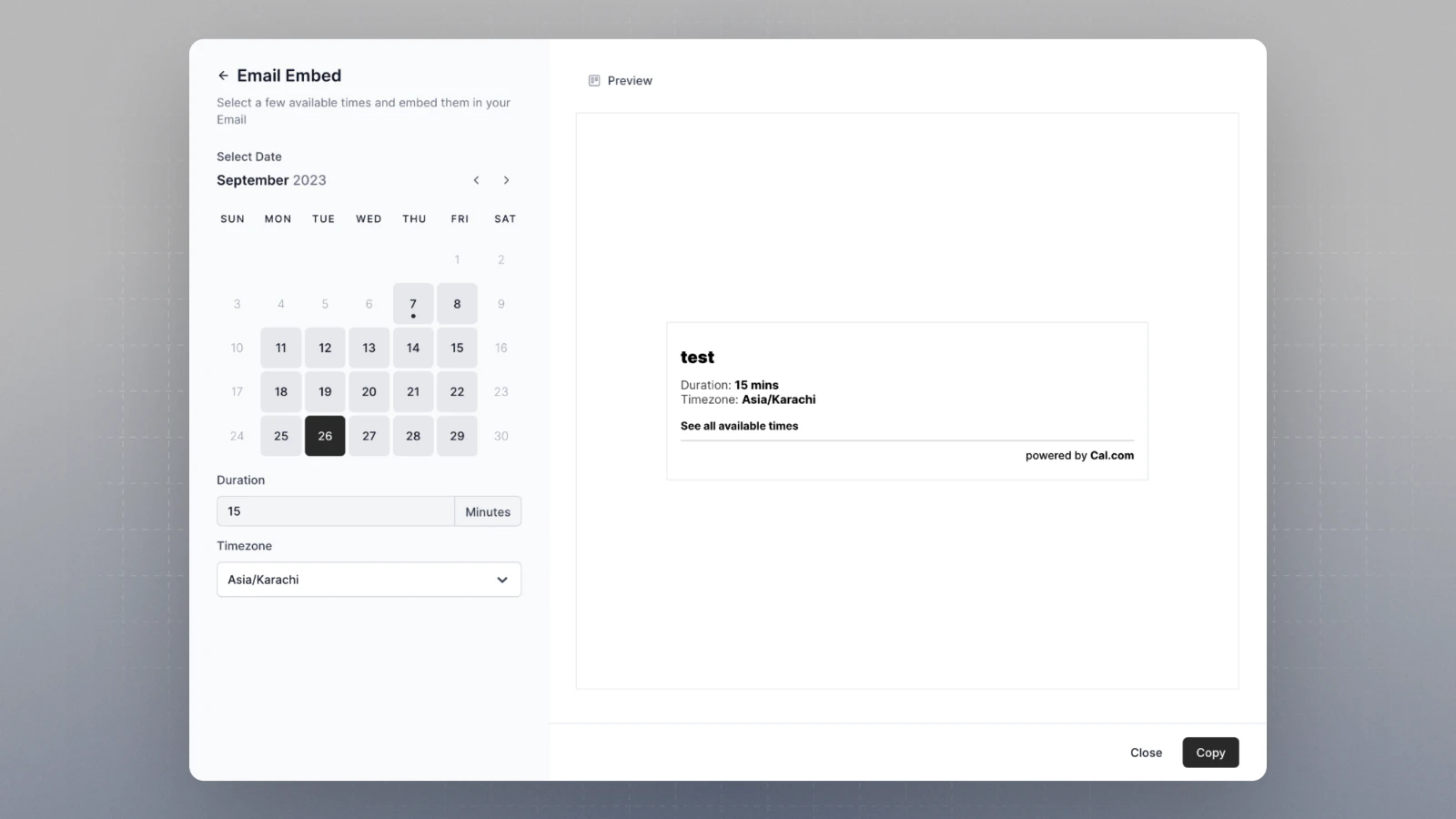Click the back arrow beside Email Embed
The width and height of the screenshot is (1456, 819).
pos(224,75)
